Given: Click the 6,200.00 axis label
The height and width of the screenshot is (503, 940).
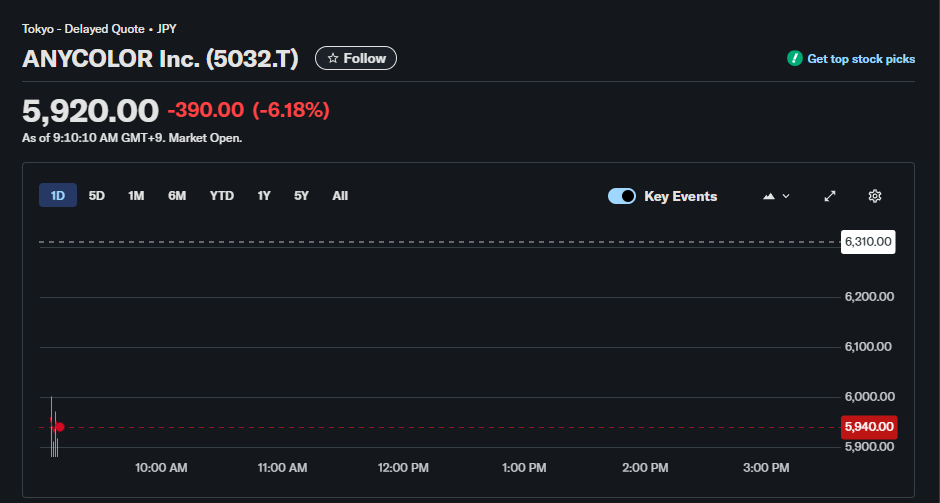Looking at the screenshot, I should pos(869,297).
